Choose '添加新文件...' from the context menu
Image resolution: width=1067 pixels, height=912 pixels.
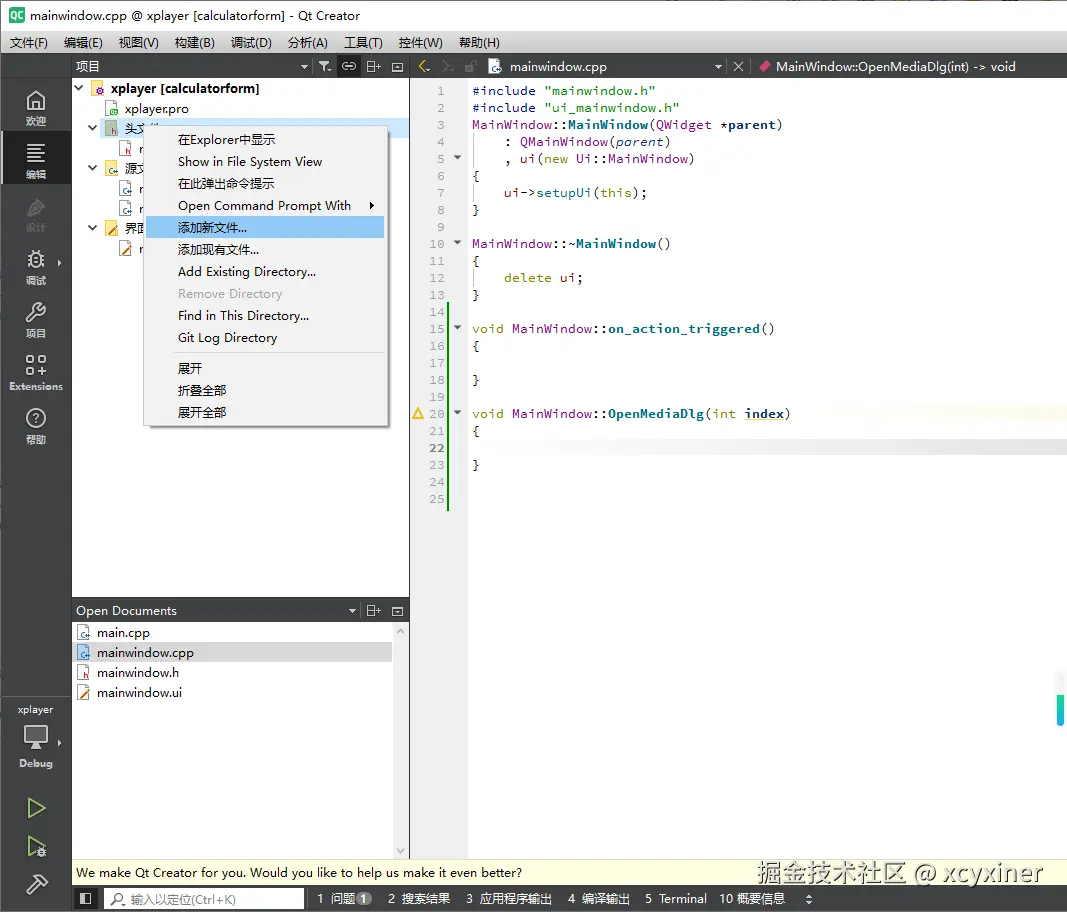(x=212, y=228)
